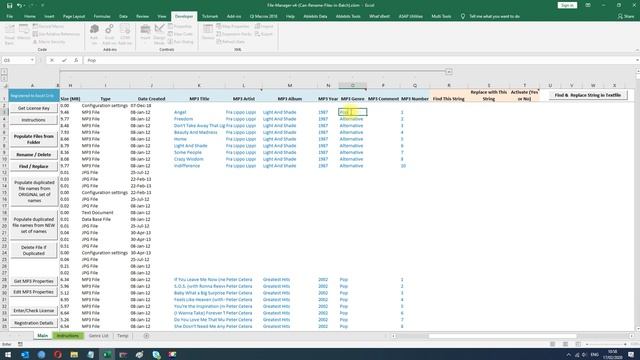Screen dimensions: 640x360
Task: Toggle the Design Mode icon
Action: (160, 34)
